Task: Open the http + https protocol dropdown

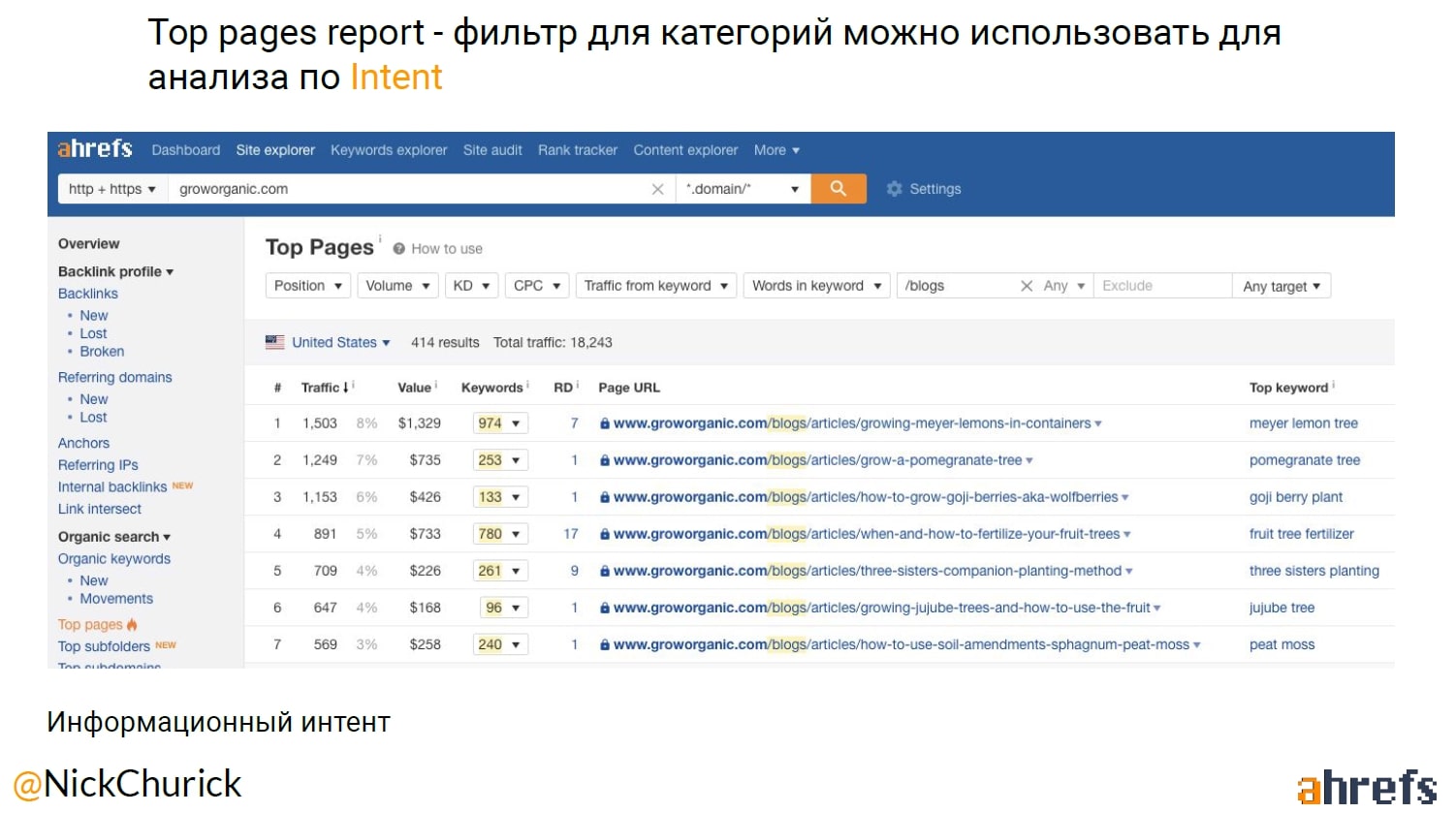Action: click(111, 189)
